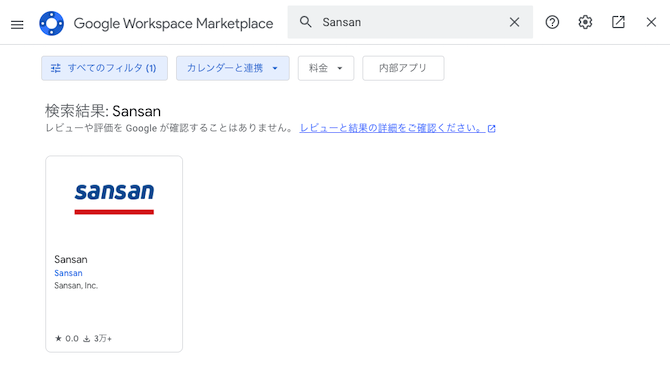Open すべてのフィルタ (1) filter panel
This screenshot has height=369, width=670.
104,68
